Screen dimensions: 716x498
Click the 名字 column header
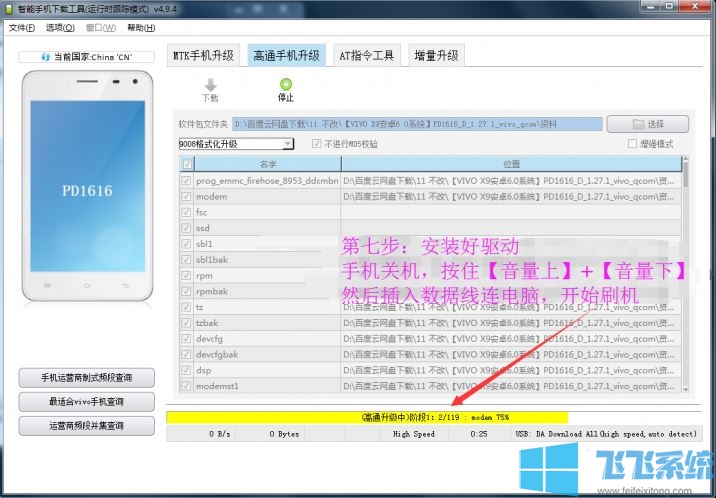(268, 164)
